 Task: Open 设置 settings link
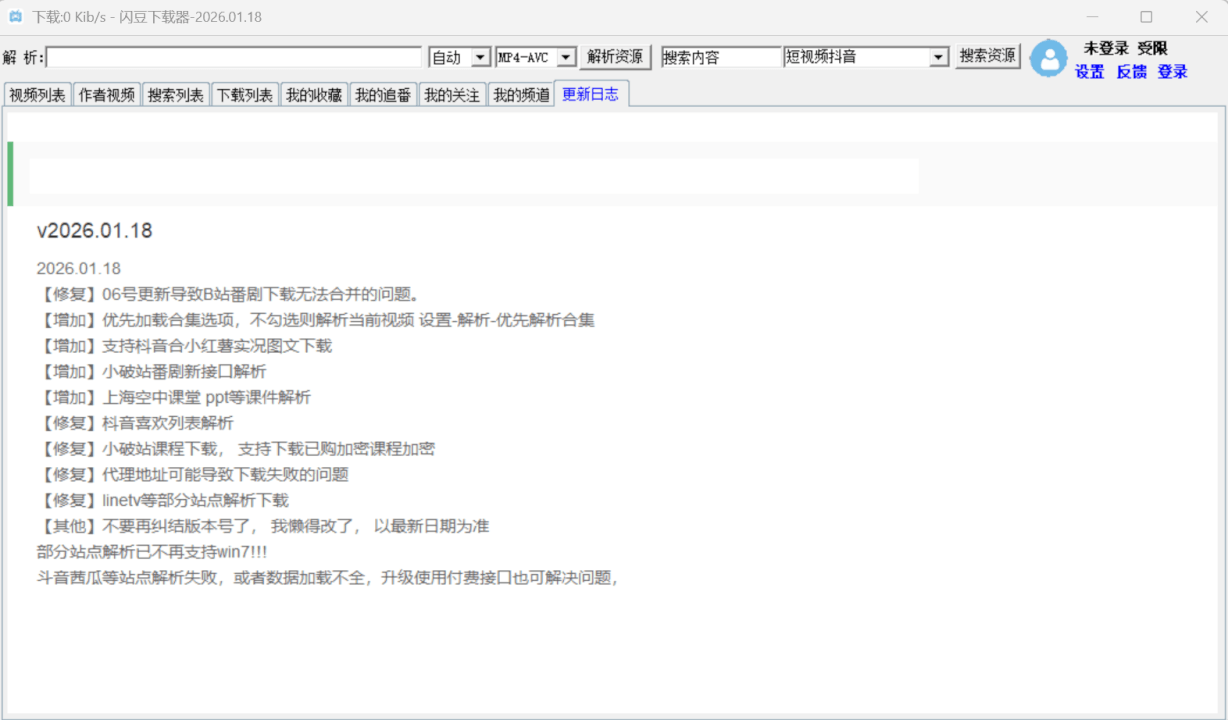coord(1090,72)
